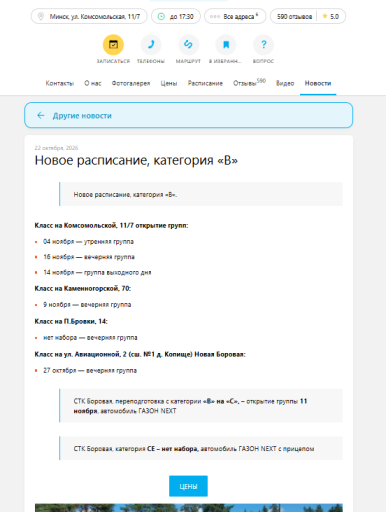386x512 pixels.
Task: Click the line 16 ноября — вечерняя группа
Action: coord(89,257)
